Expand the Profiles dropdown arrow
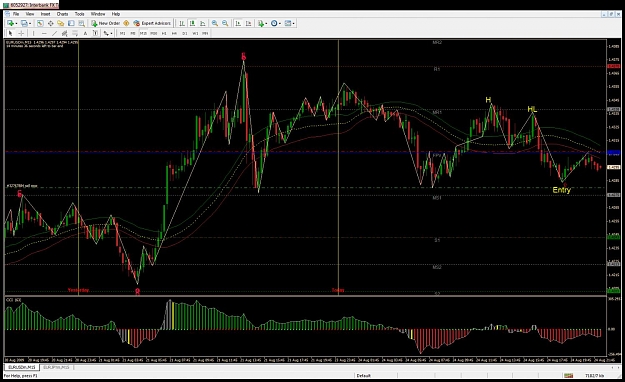625x382 pixels. (30, 24)
